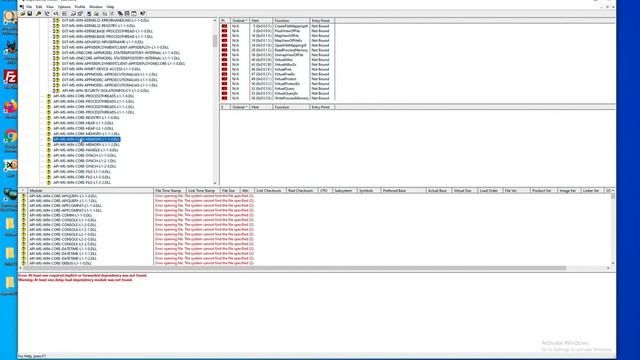Open FileZilla from the desktop

click(10, 77)
